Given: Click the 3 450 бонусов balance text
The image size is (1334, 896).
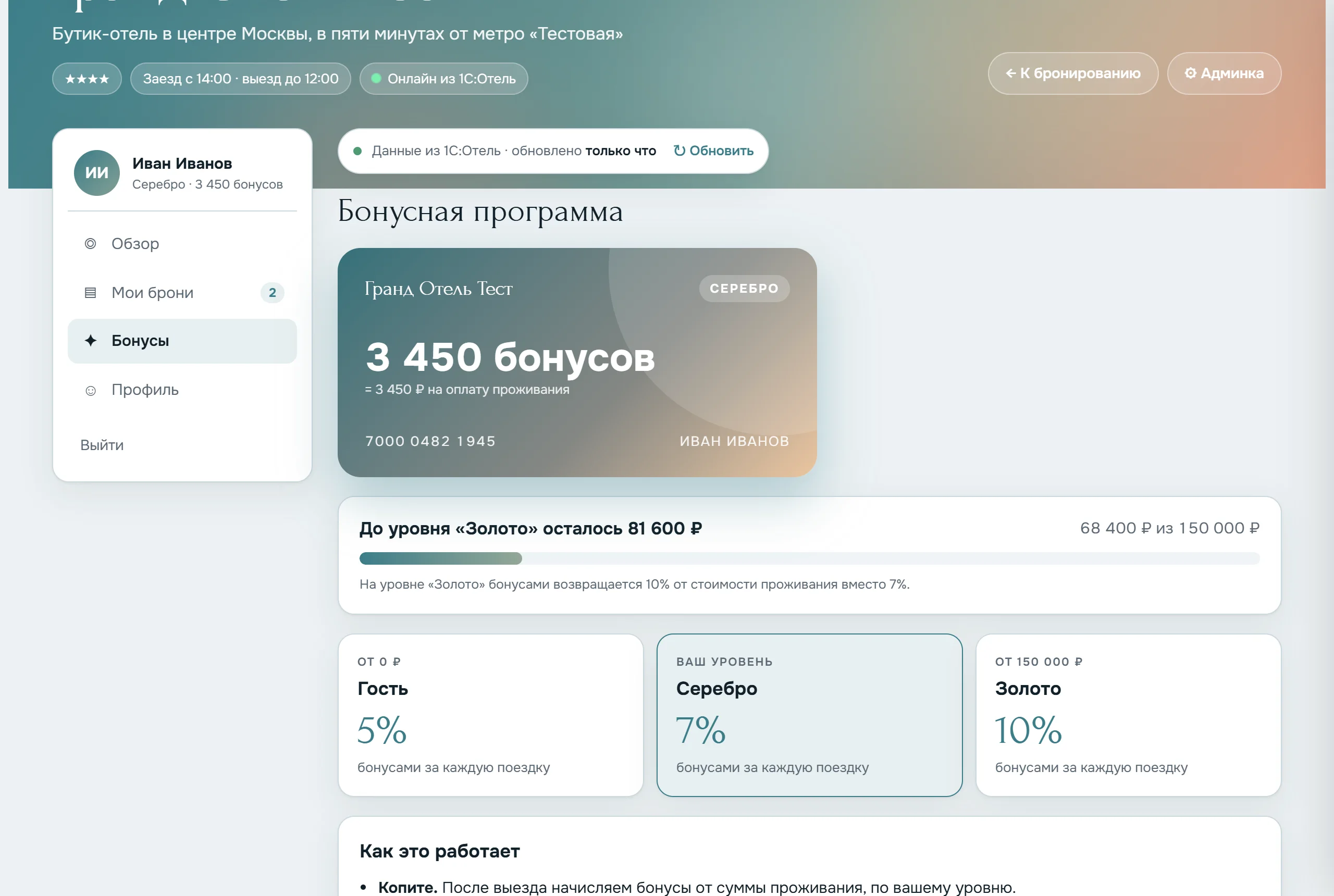Looking at the screenshot, I should point(510,357).
